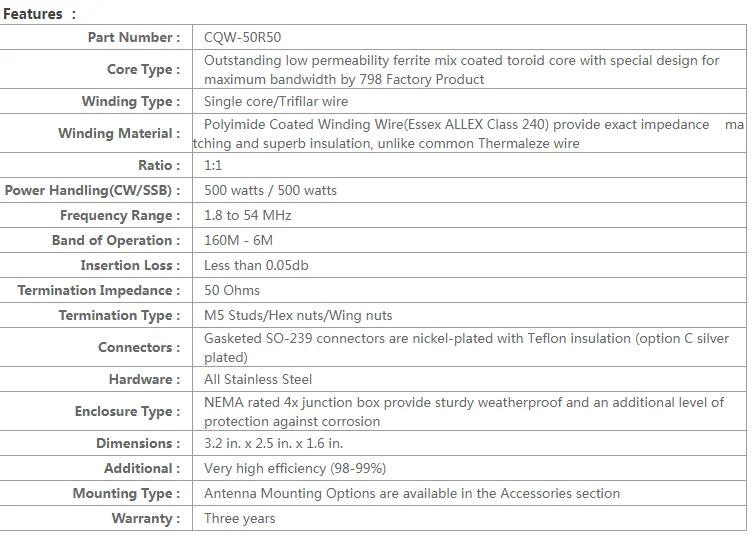Click the Core Type label
This screenshot has width=756, height=544.
[143, 69]
